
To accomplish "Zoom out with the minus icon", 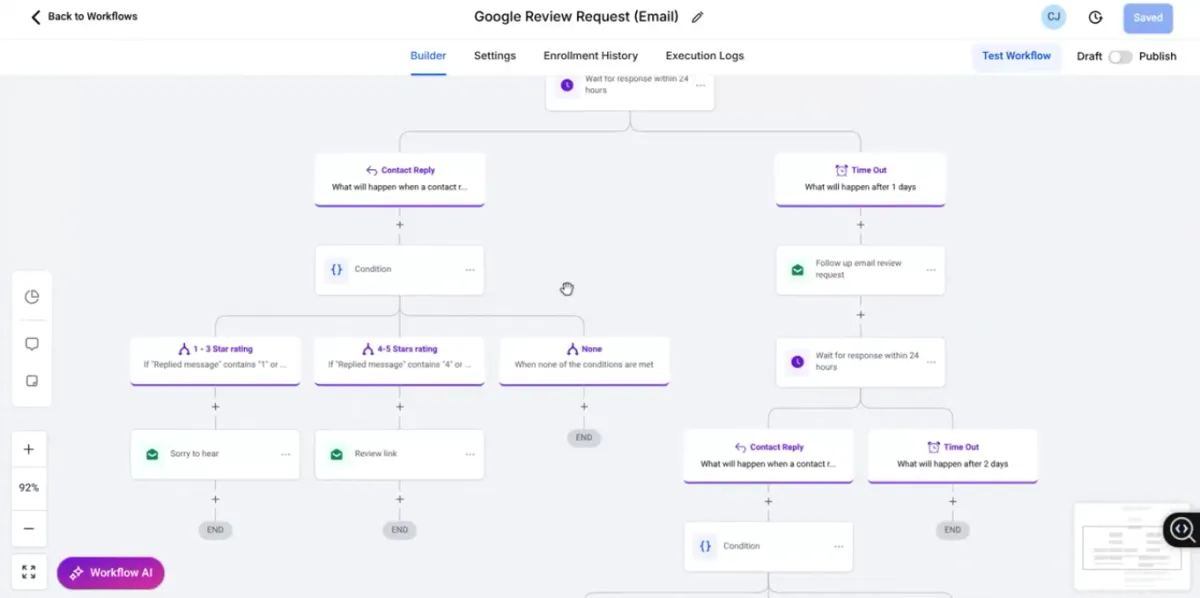I will (29, 529).
